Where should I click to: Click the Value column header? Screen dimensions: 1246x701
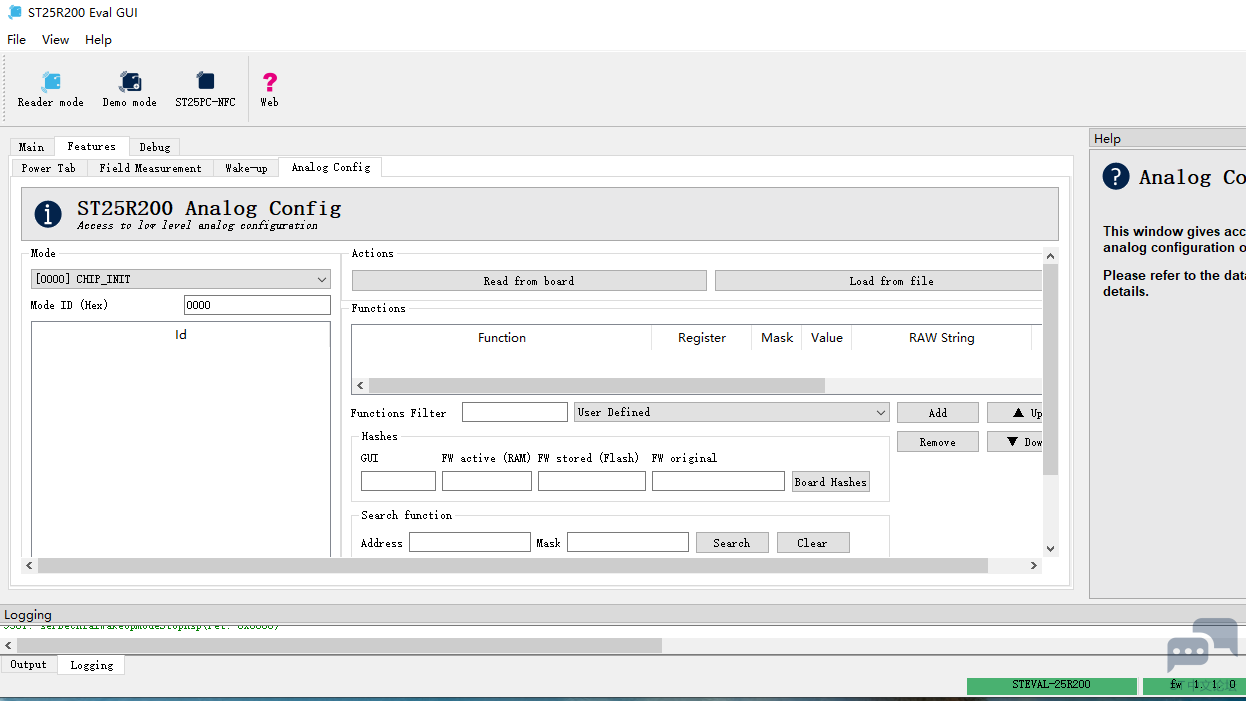pyautogui.click(x=827, y=338)
